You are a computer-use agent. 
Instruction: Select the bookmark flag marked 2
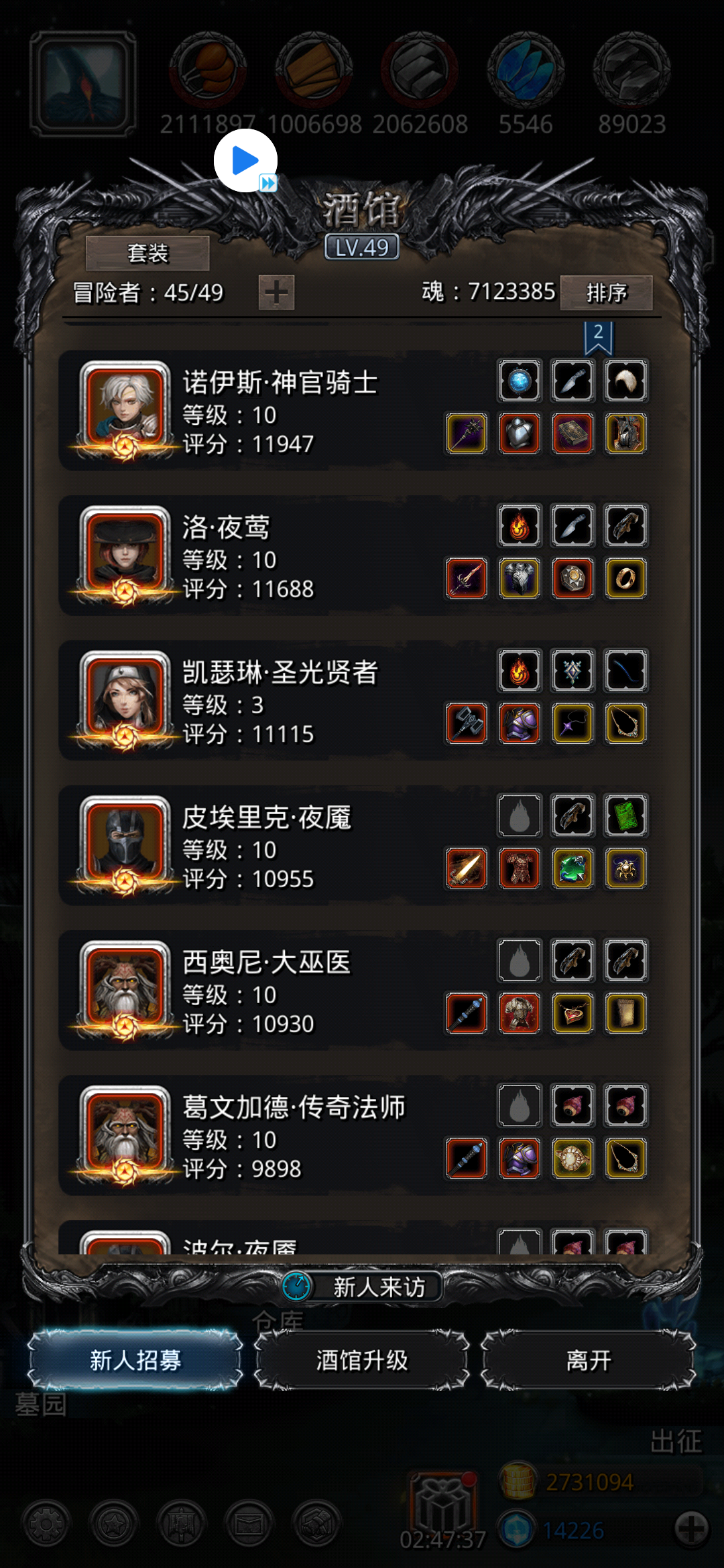point(598,338)
